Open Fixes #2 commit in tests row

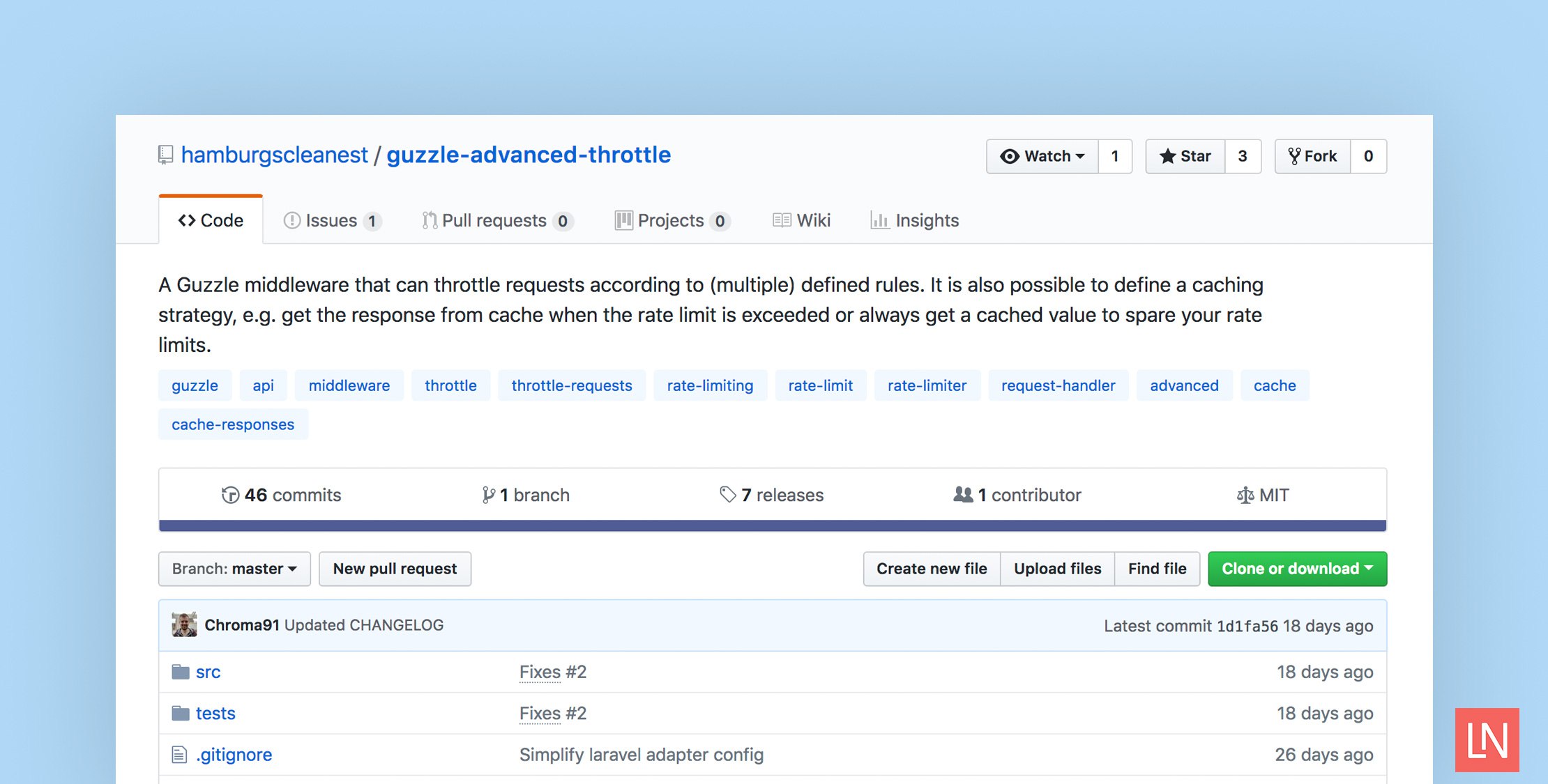tap(553, 713)
